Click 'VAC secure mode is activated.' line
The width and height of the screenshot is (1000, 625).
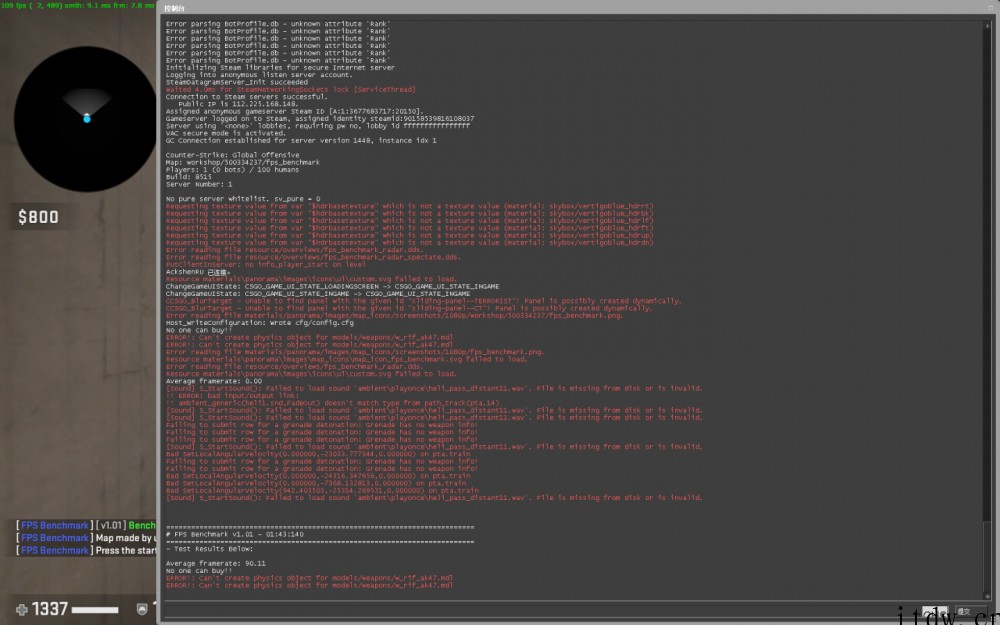226,133
